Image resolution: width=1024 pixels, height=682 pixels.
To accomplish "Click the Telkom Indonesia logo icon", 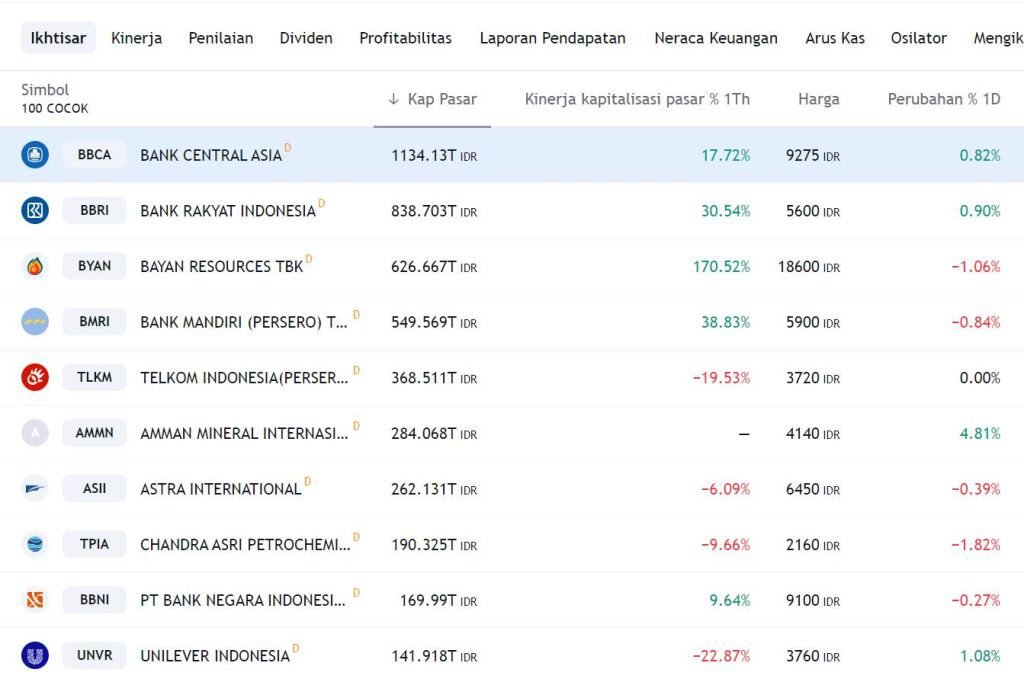I will 36,377.
